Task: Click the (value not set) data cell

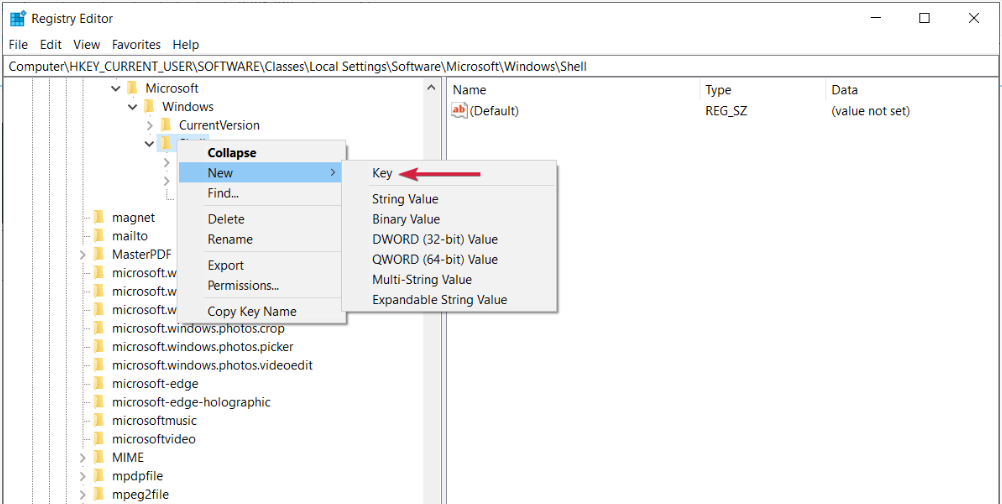Action: point(870,111)
